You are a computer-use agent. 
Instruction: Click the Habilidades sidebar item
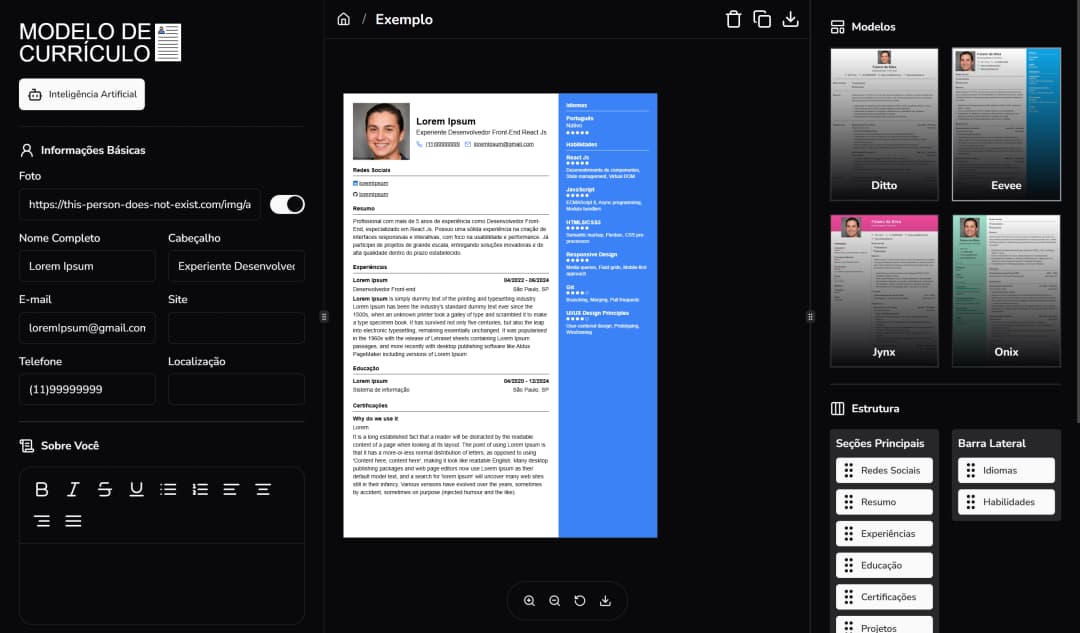pos(1006,502)
